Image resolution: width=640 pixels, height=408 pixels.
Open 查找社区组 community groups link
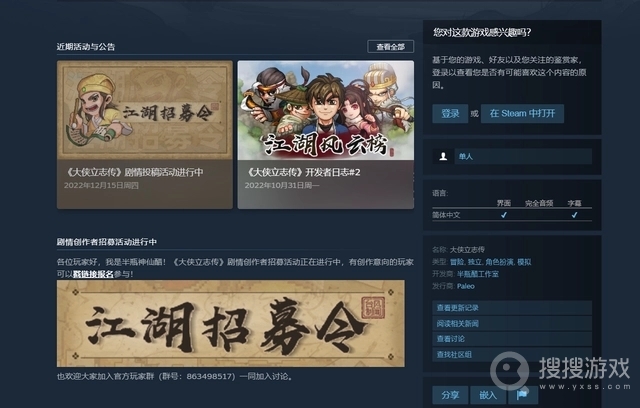click(x=512, y=355)
